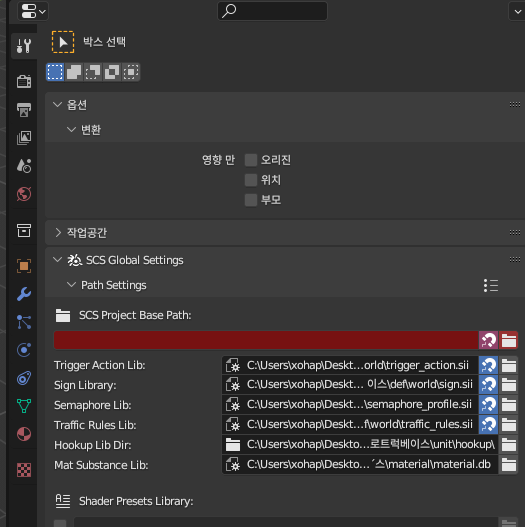Collapse the Path Settings subpanel
The width and height of the screenshot is (525, 527).
coord(71,285)
